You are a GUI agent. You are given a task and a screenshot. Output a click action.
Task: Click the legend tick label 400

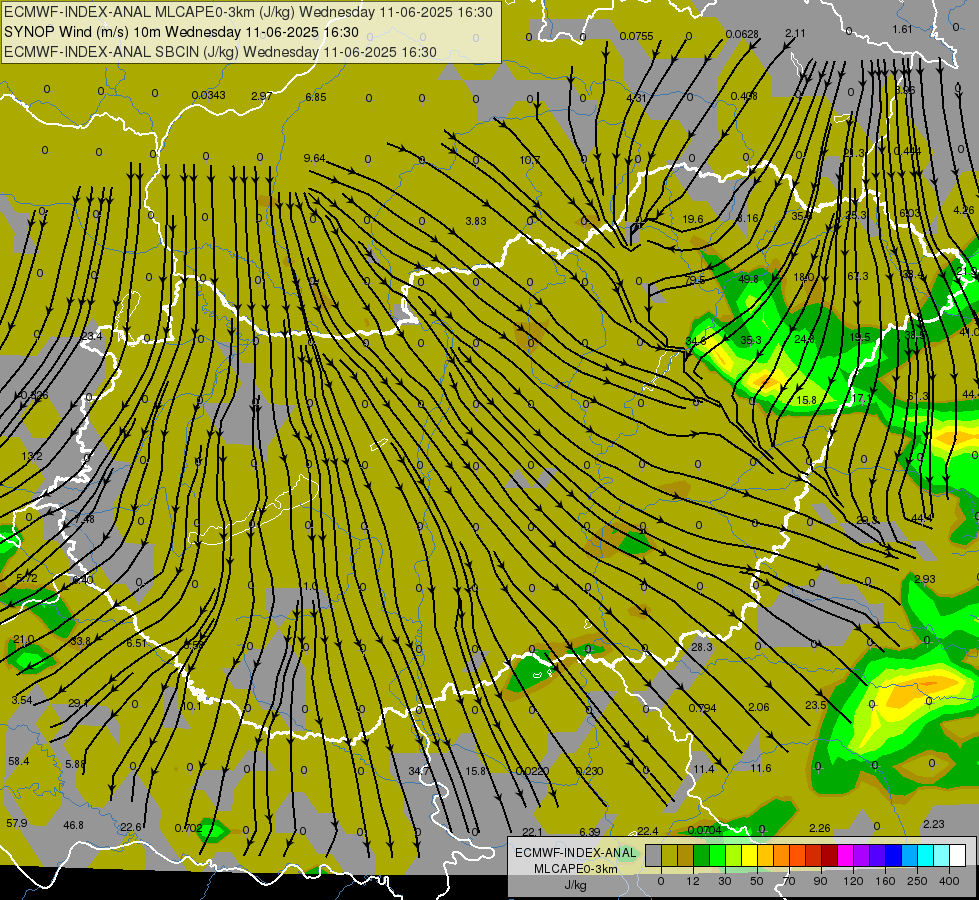tap(949, 881)
